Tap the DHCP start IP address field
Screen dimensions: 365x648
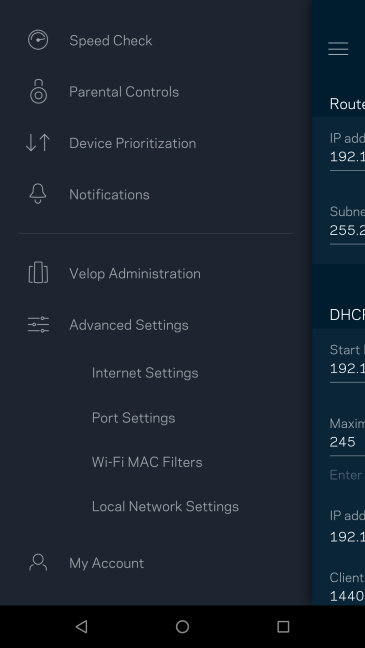(x=347, y=368)
